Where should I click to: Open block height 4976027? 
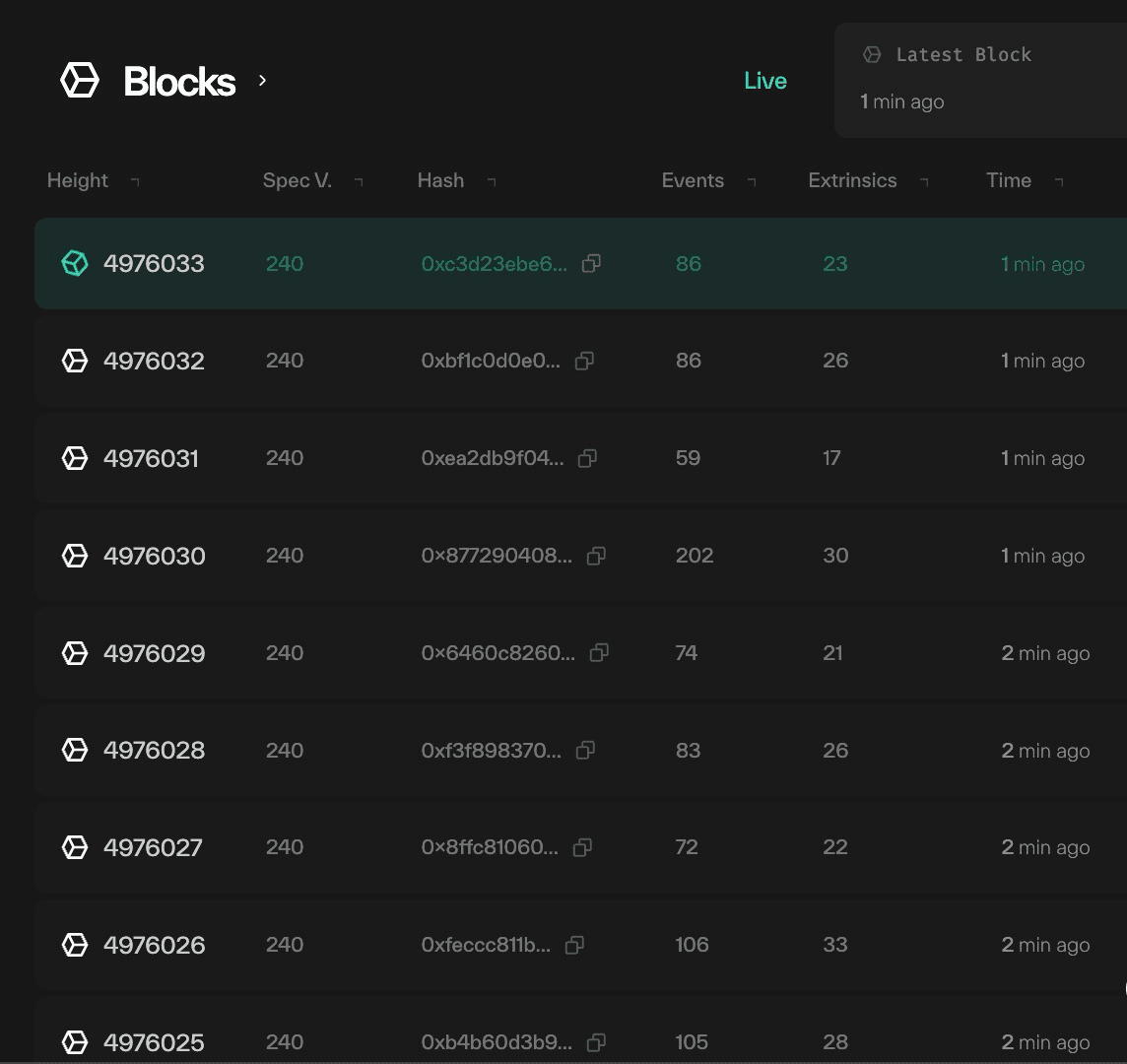tap(153, 847)
